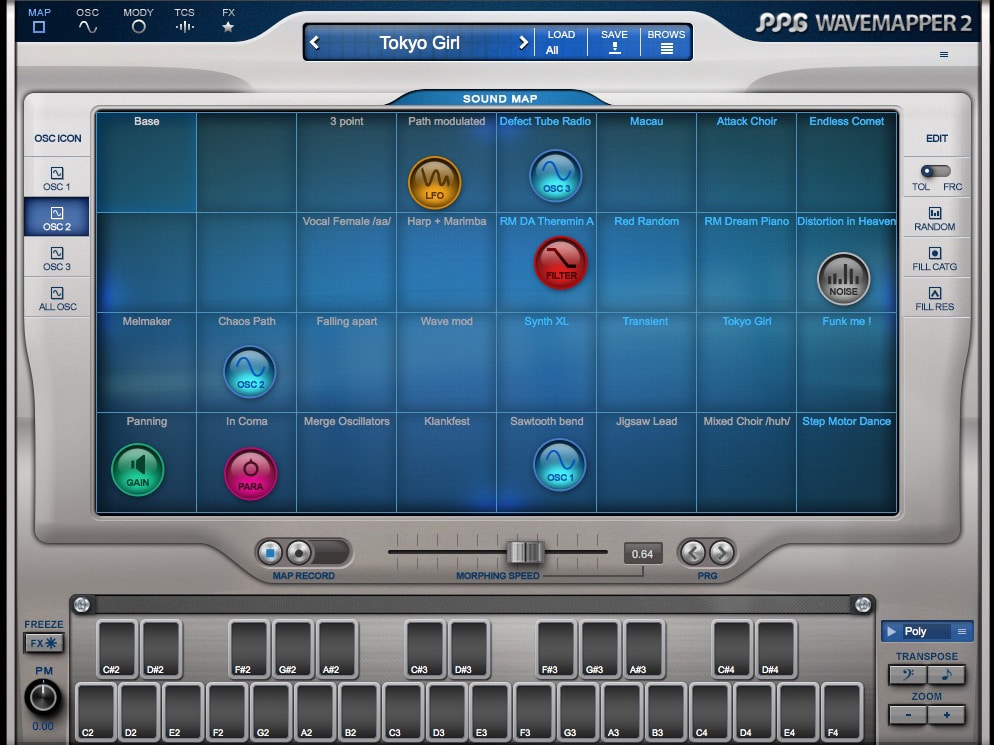The height and width of the screenshot is (745, 994).
Task: Open the hamburger menu below the logo
Action: [944, 55]
